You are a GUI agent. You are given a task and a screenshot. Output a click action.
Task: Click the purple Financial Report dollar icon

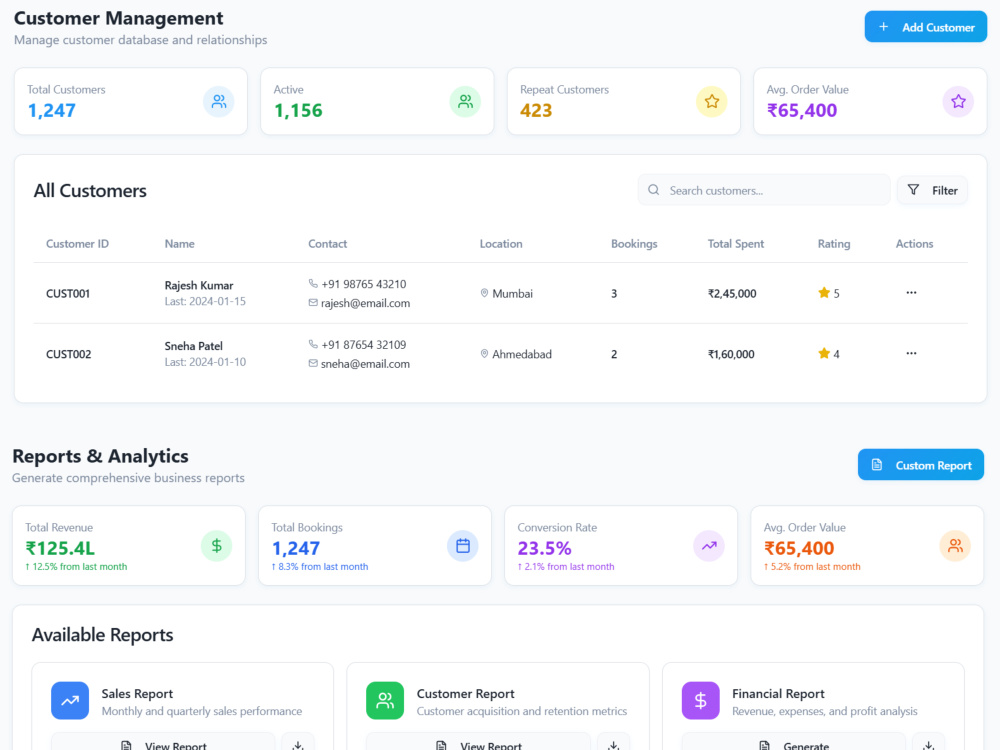(700, 700)
